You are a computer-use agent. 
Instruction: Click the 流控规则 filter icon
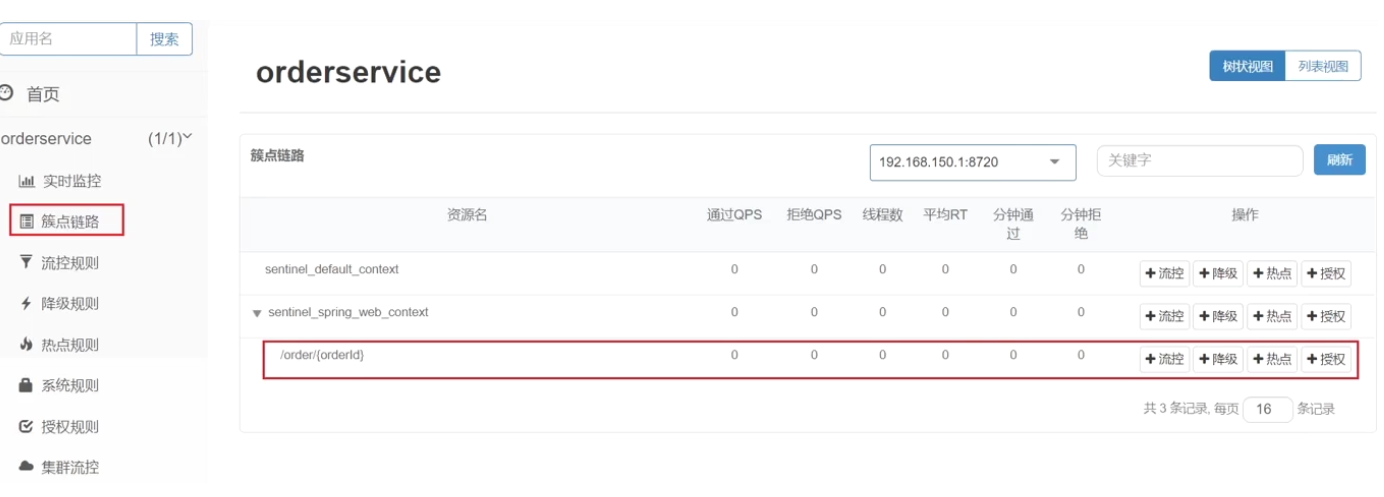click(x=26, y=263)
